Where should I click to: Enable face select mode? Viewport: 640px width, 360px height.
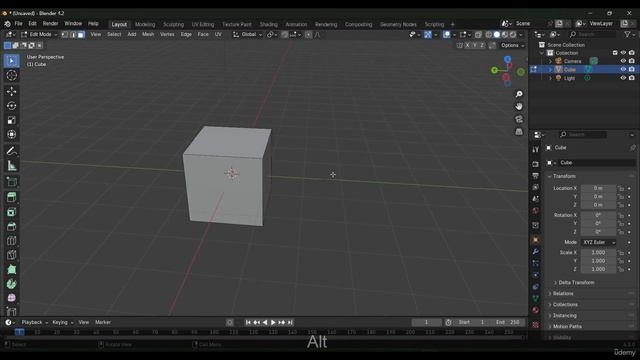pos(81,35)
